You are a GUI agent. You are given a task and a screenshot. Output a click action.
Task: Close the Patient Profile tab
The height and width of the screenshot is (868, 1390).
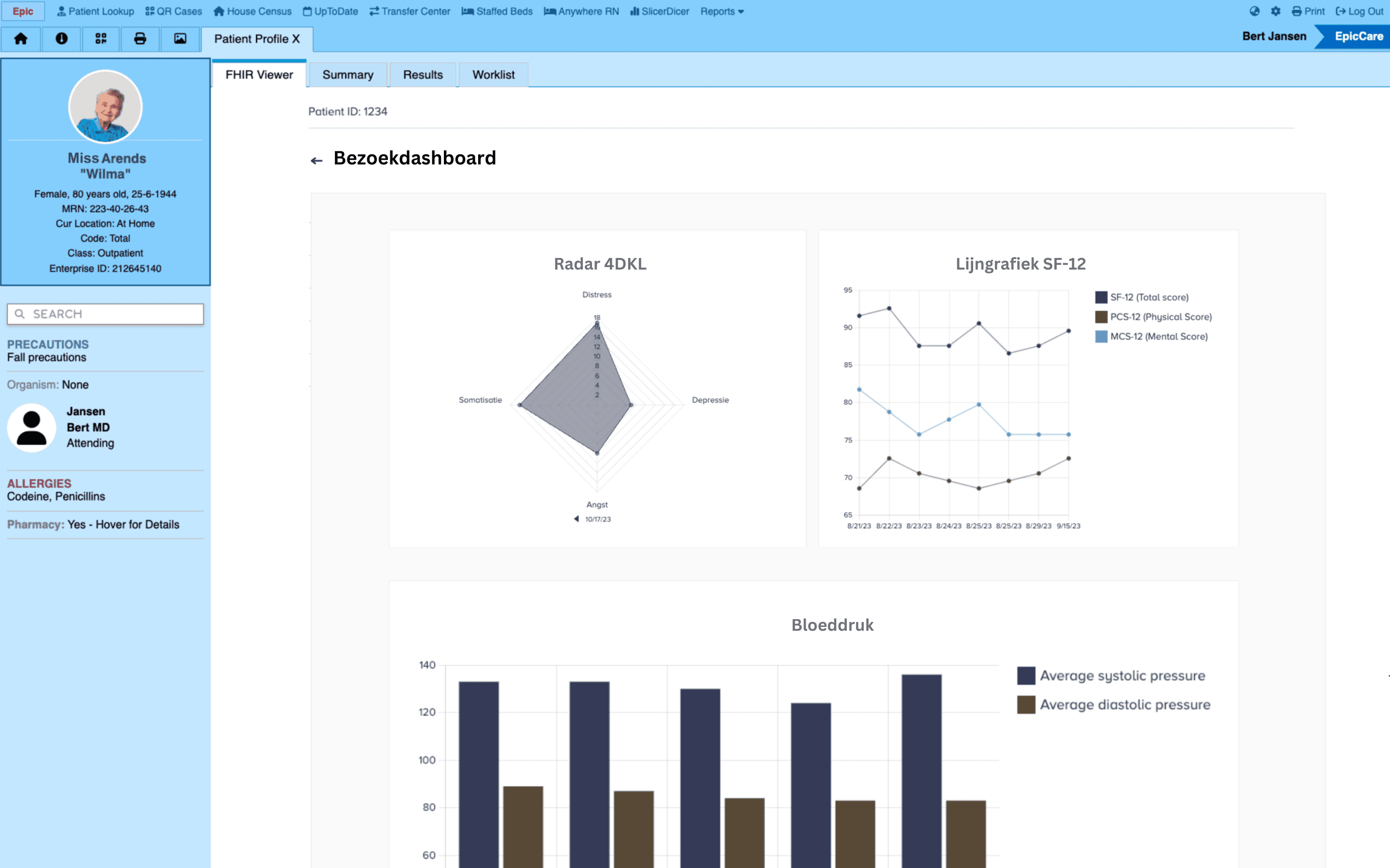tap(296, 39)
